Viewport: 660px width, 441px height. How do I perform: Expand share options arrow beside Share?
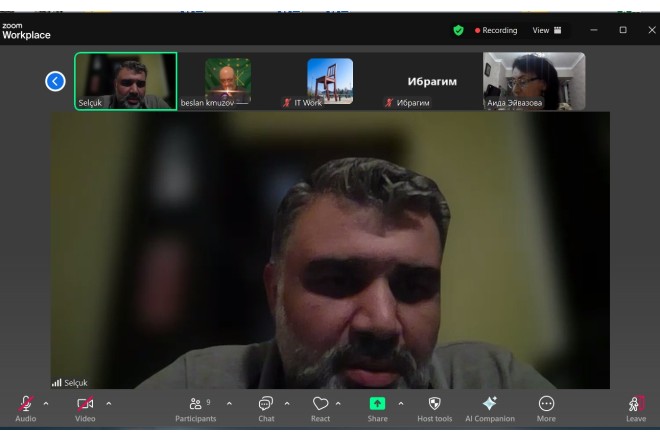pos(401,404)
